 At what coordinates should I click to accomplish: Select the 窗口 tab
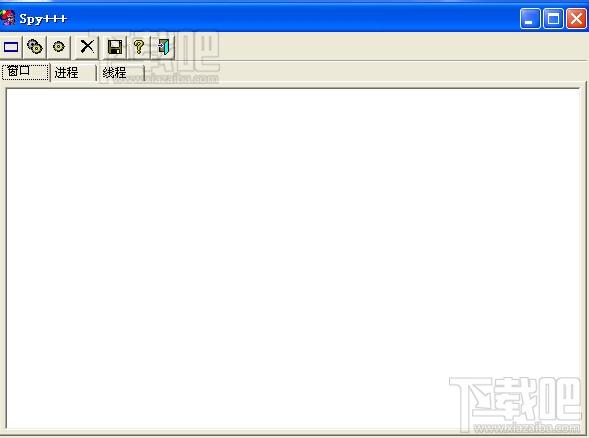click(25, 72)
